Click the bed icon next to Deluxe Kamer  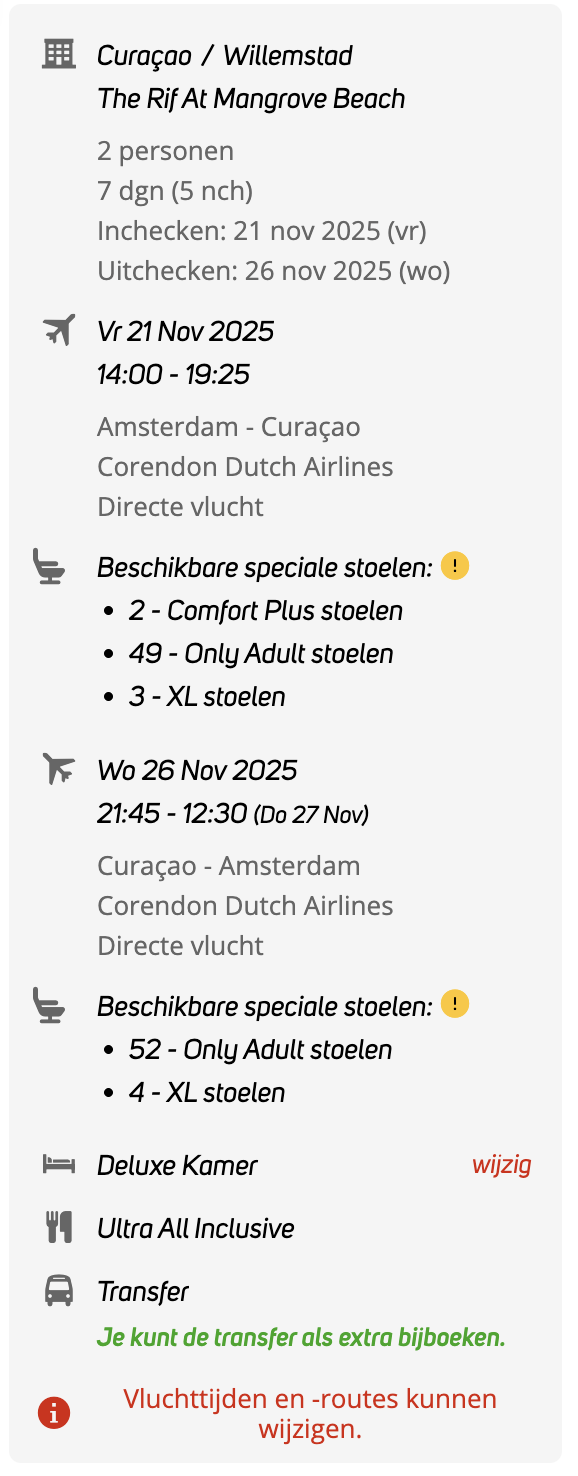58,1163
